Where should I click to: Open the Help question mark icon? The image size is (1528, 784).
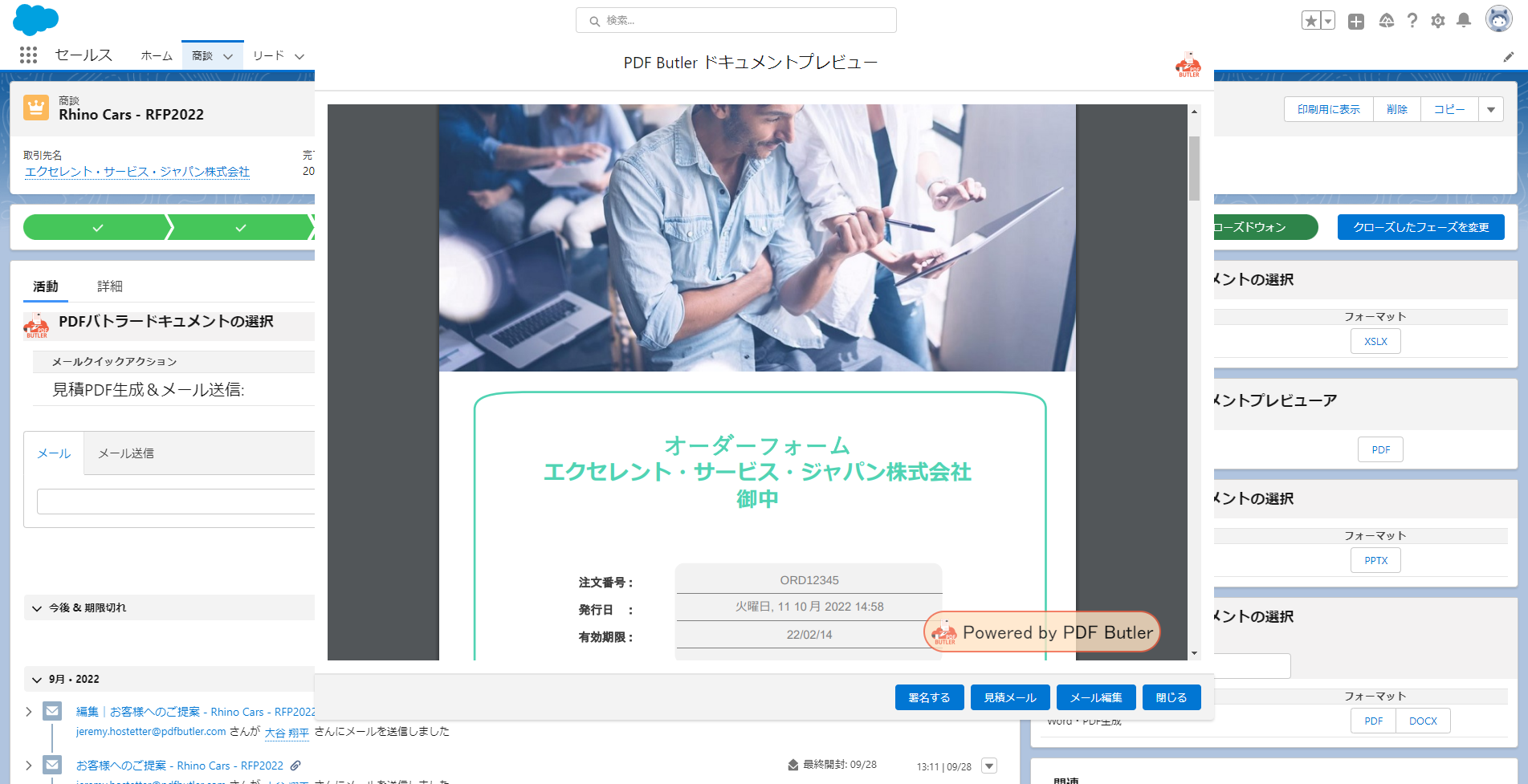[1412, 21]
